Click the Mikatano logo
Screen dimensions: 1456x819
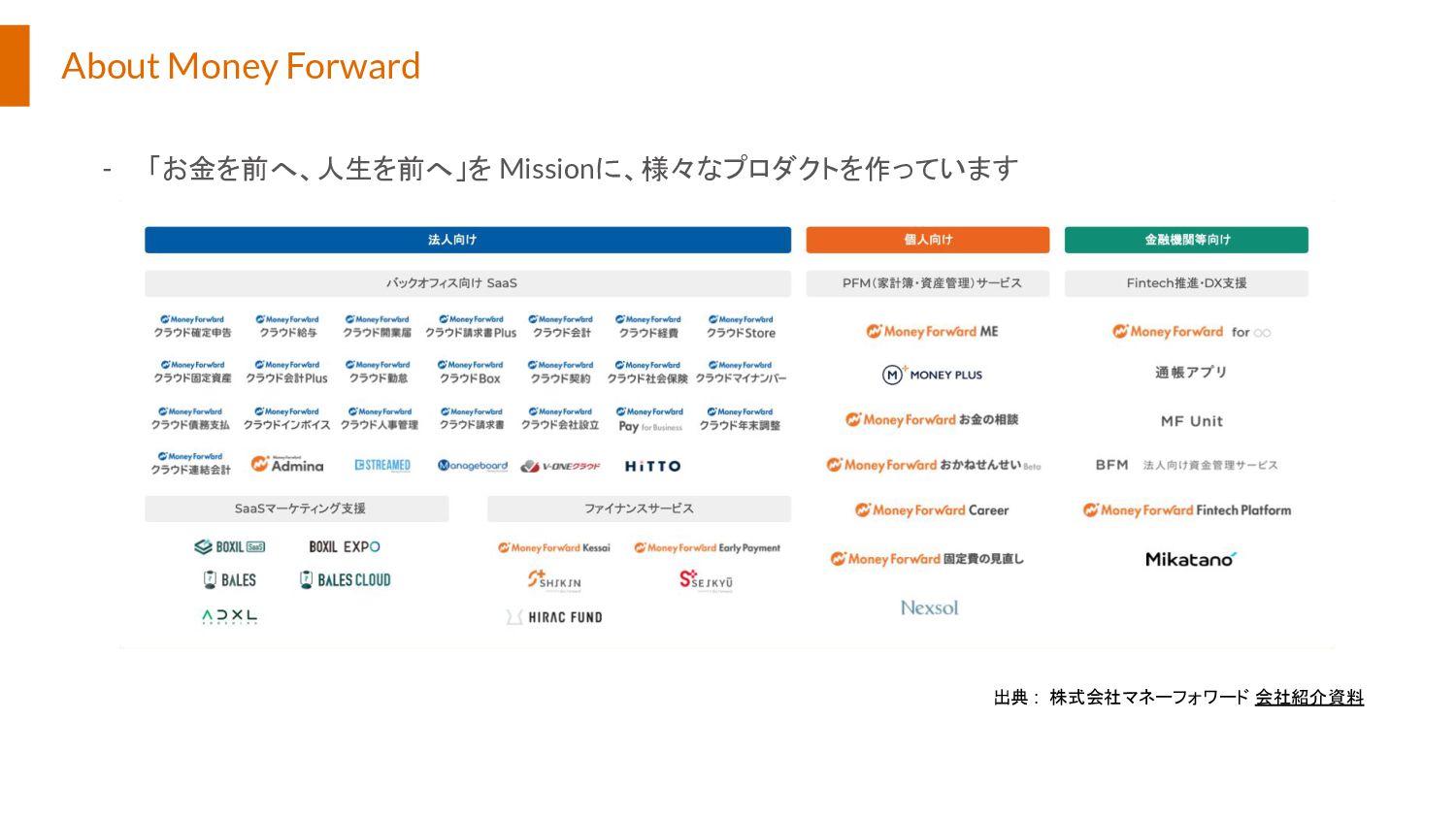pyautogui.click(x=1191, y=559)
